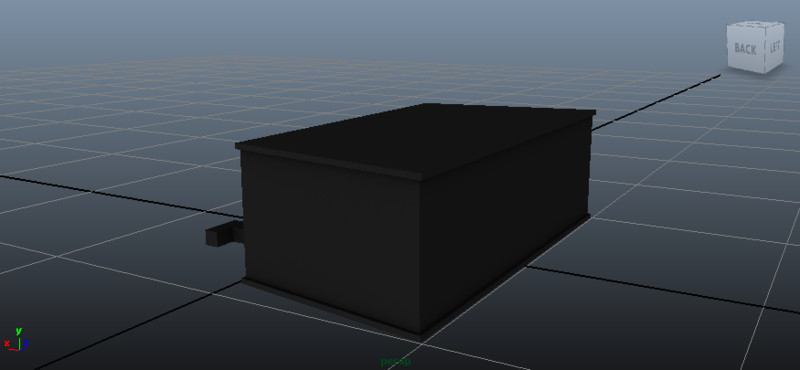Click the blue z axis label of the gizmo
Image resolution: width=800 pixels, height=370 pixels.
(x=26, y=342)
